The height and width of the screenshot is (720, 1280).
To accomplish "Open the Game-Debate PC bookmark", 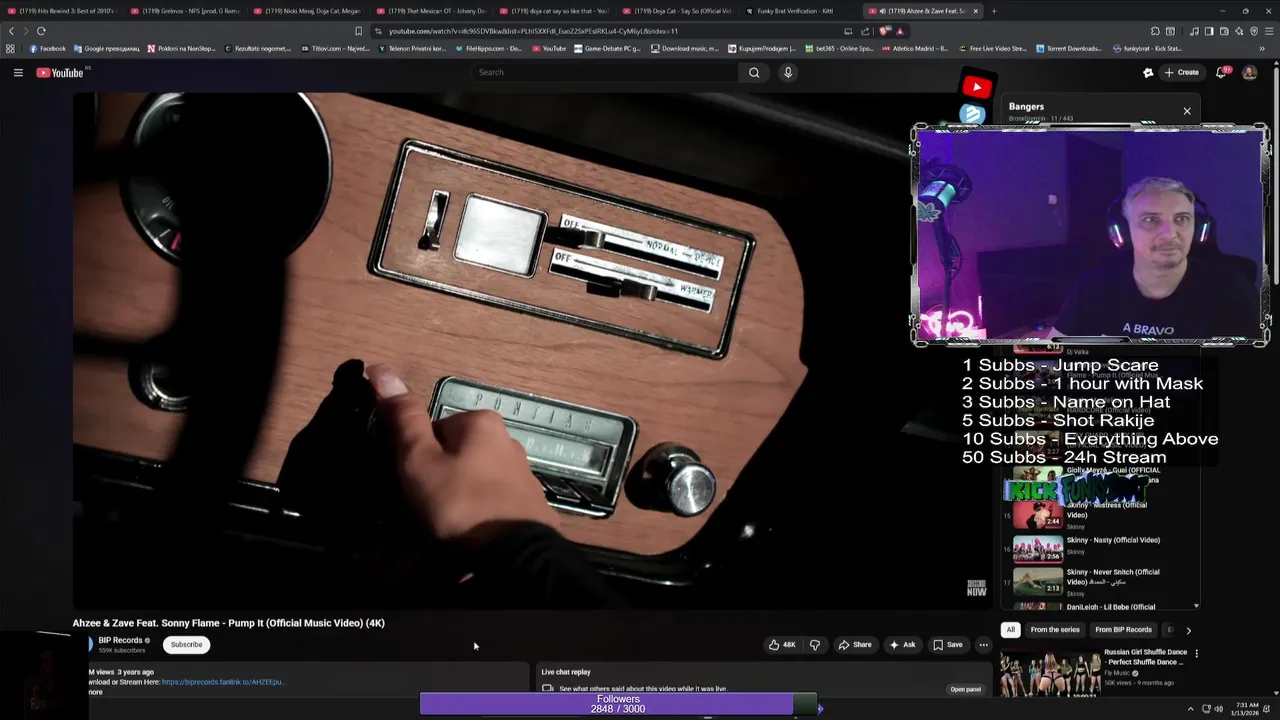I will pyautogui.click(x=607, y=48).
